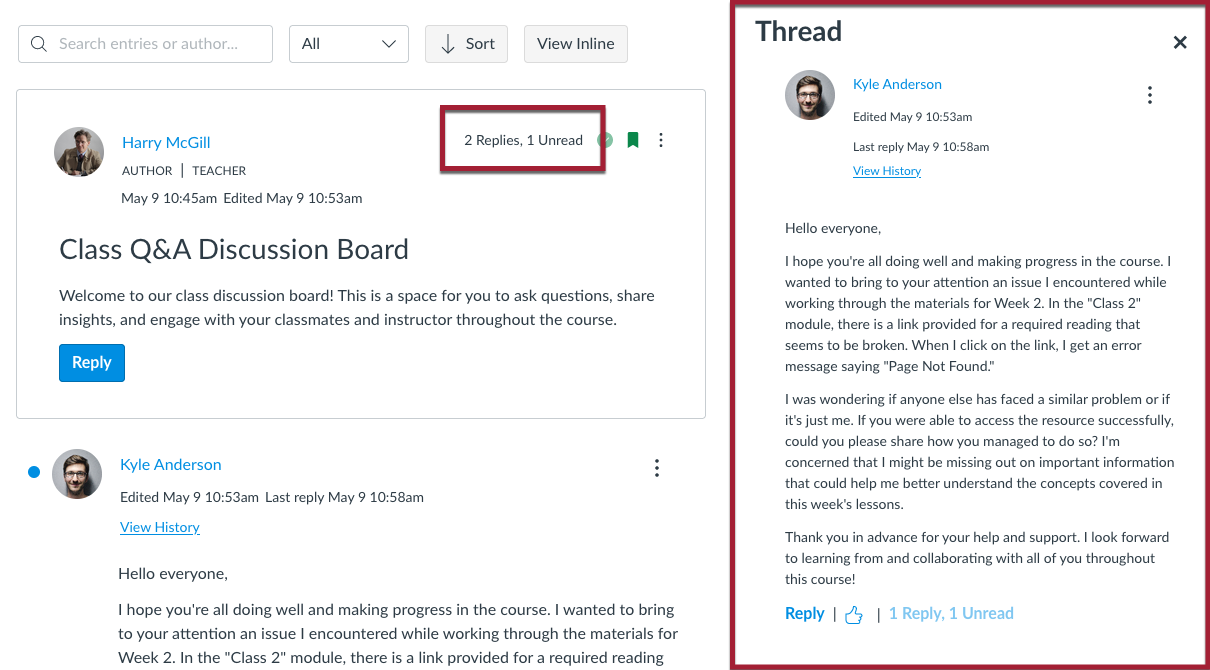Click the blue Reply button under the discussion board
The width and height of the screenshot is (1210, 670).
(x=91, y=362)
